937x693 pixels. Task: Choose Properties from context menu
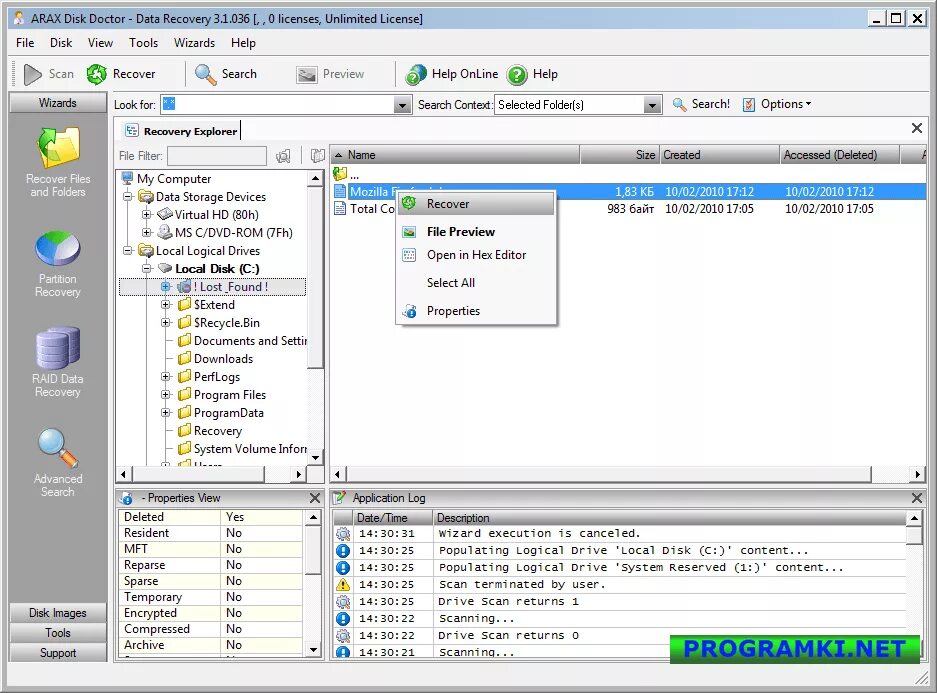(x=476, y=311)
